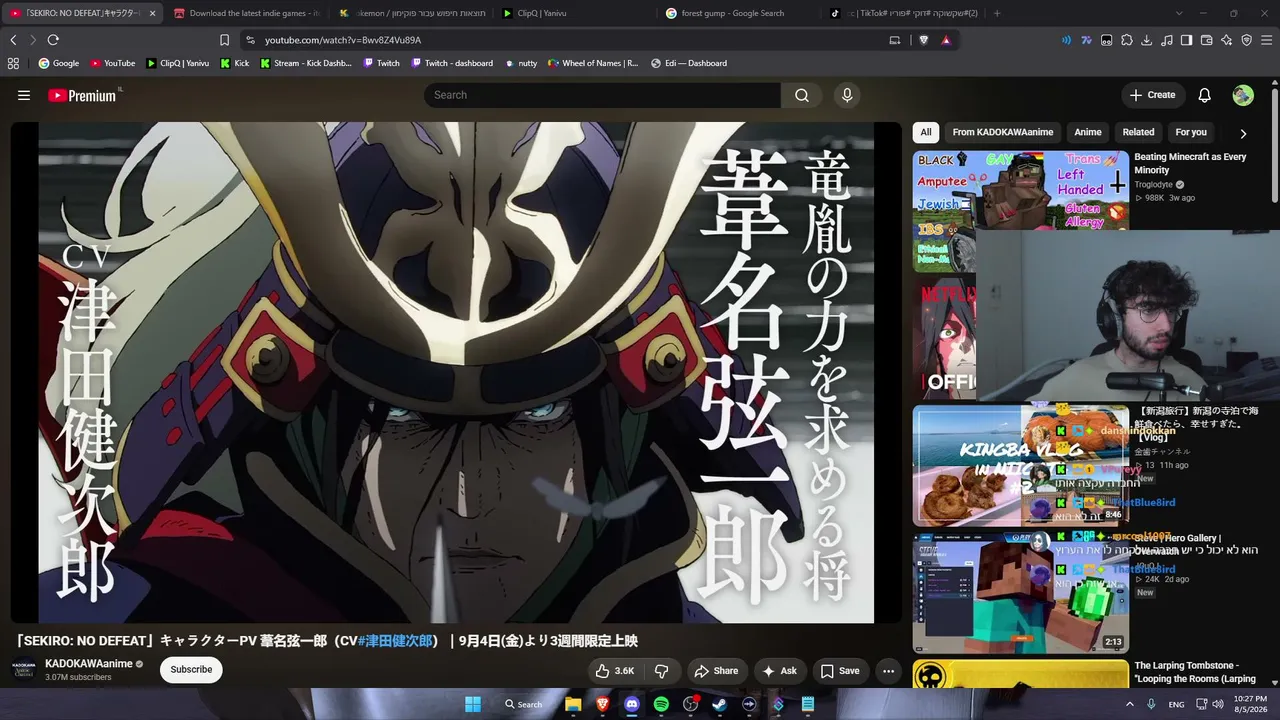Open Brave Wallet icon
The image size is (1280, 720).
[1206, 40]
